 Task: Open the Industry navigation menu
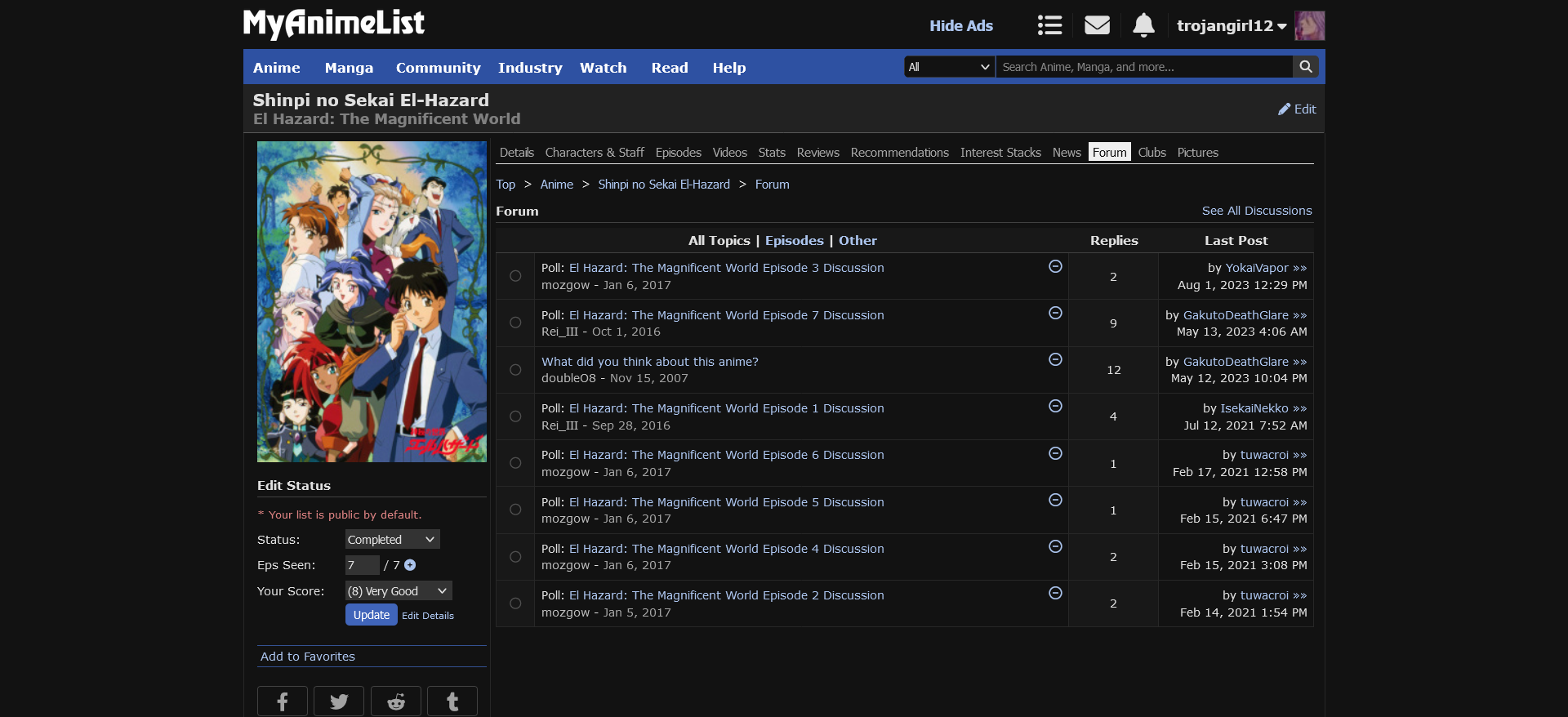coord(530,68)
